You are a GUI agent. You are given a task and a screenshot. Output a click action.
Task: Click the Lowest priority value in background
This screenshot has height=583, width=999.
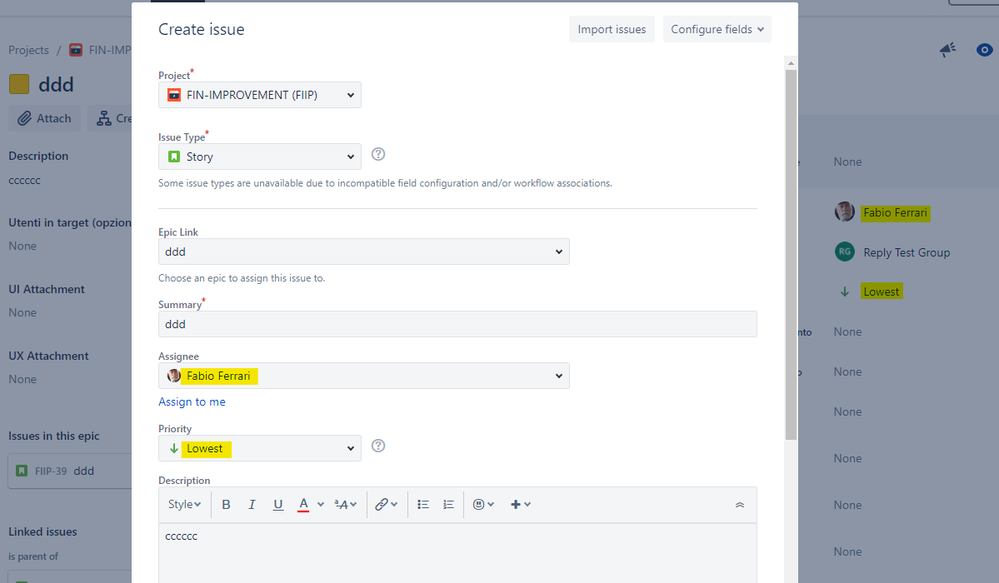click(x=881, y=292)
